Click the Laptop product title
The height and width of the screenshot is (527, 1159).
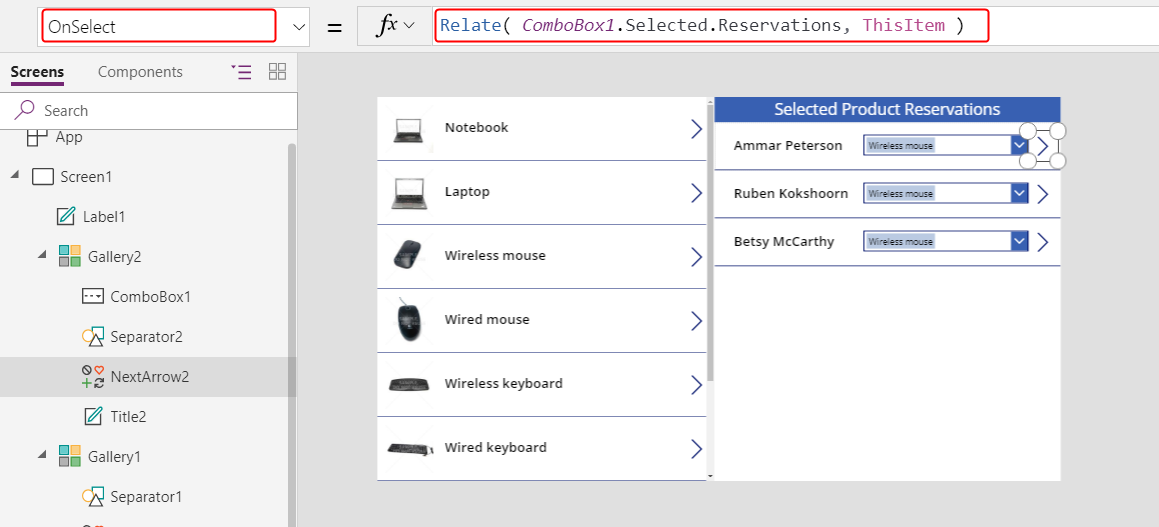tap(467, 191)
